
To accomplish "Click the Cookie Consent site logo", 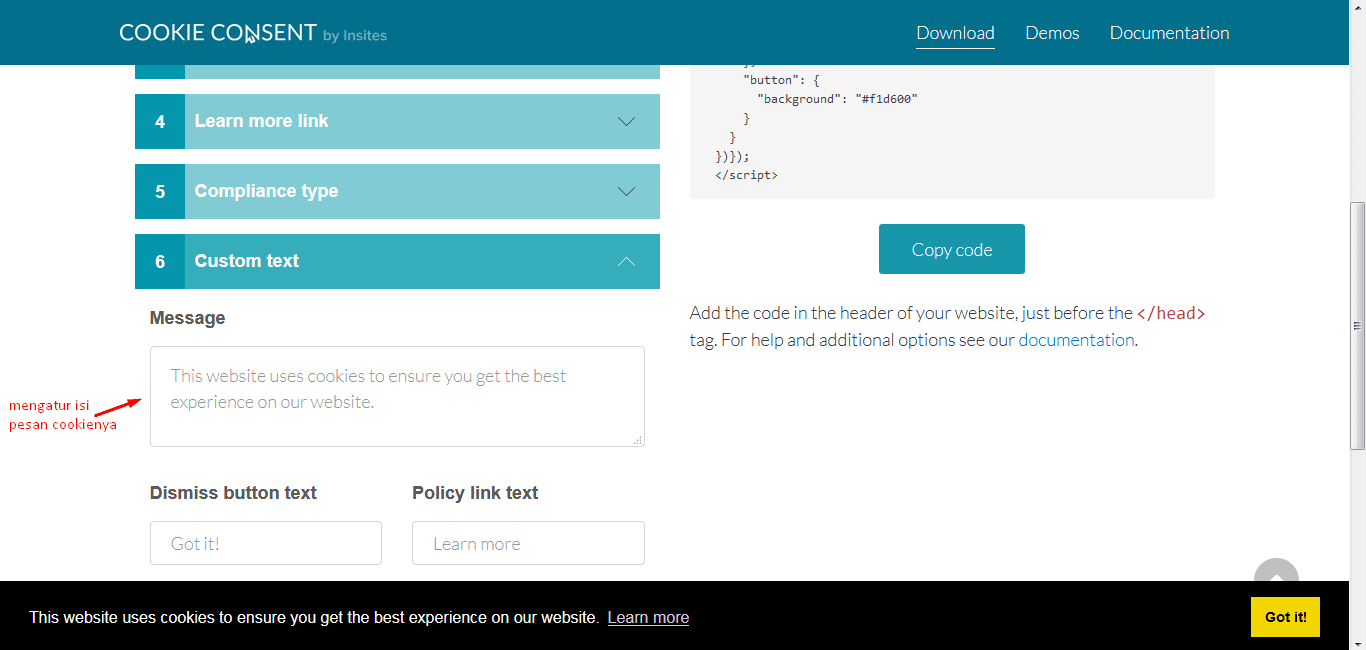I will click(253, 33).
